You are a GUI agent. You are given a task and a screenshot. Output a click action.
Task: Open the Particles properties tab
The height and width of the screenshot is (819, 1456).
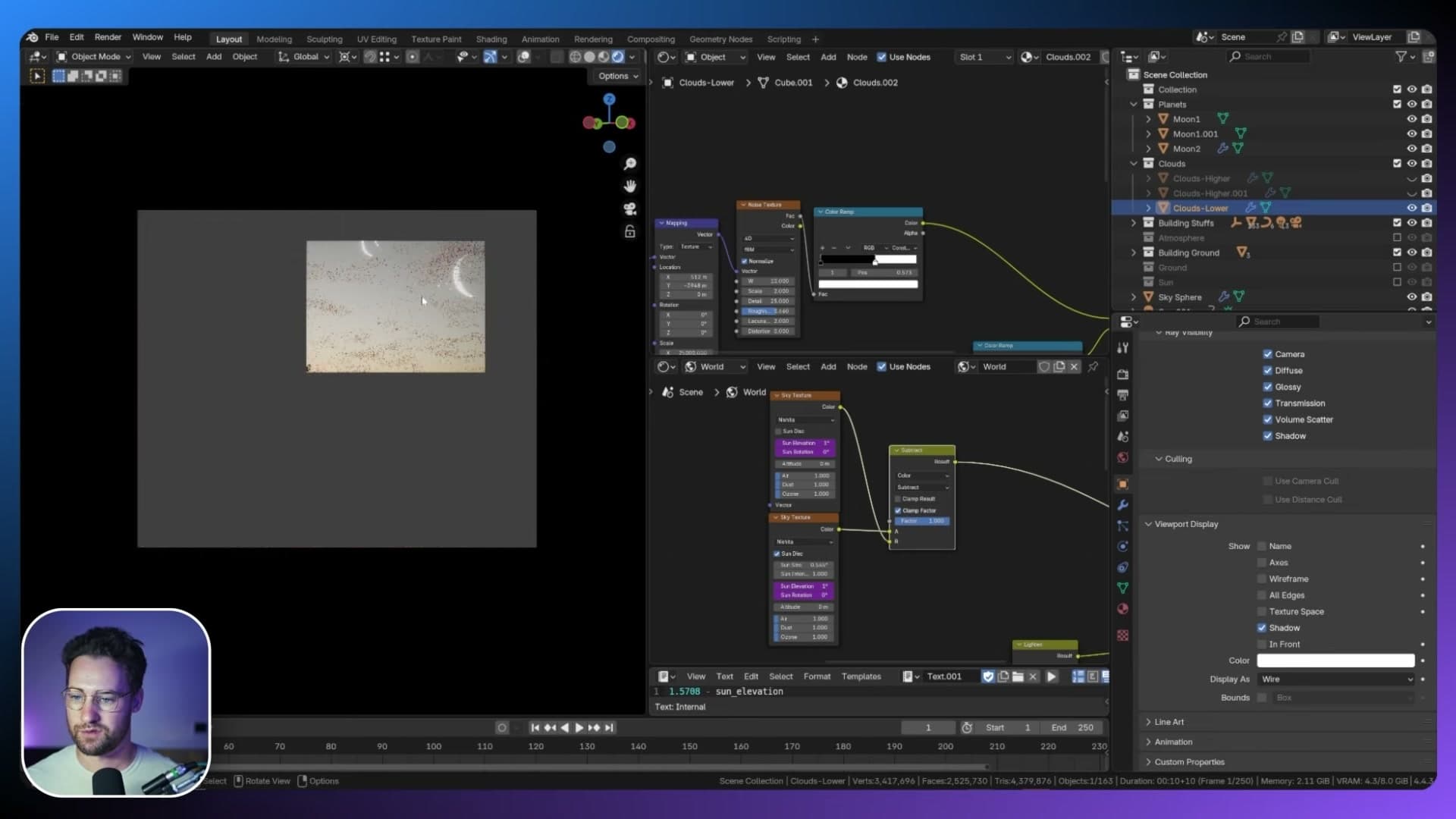[1123, 526]
